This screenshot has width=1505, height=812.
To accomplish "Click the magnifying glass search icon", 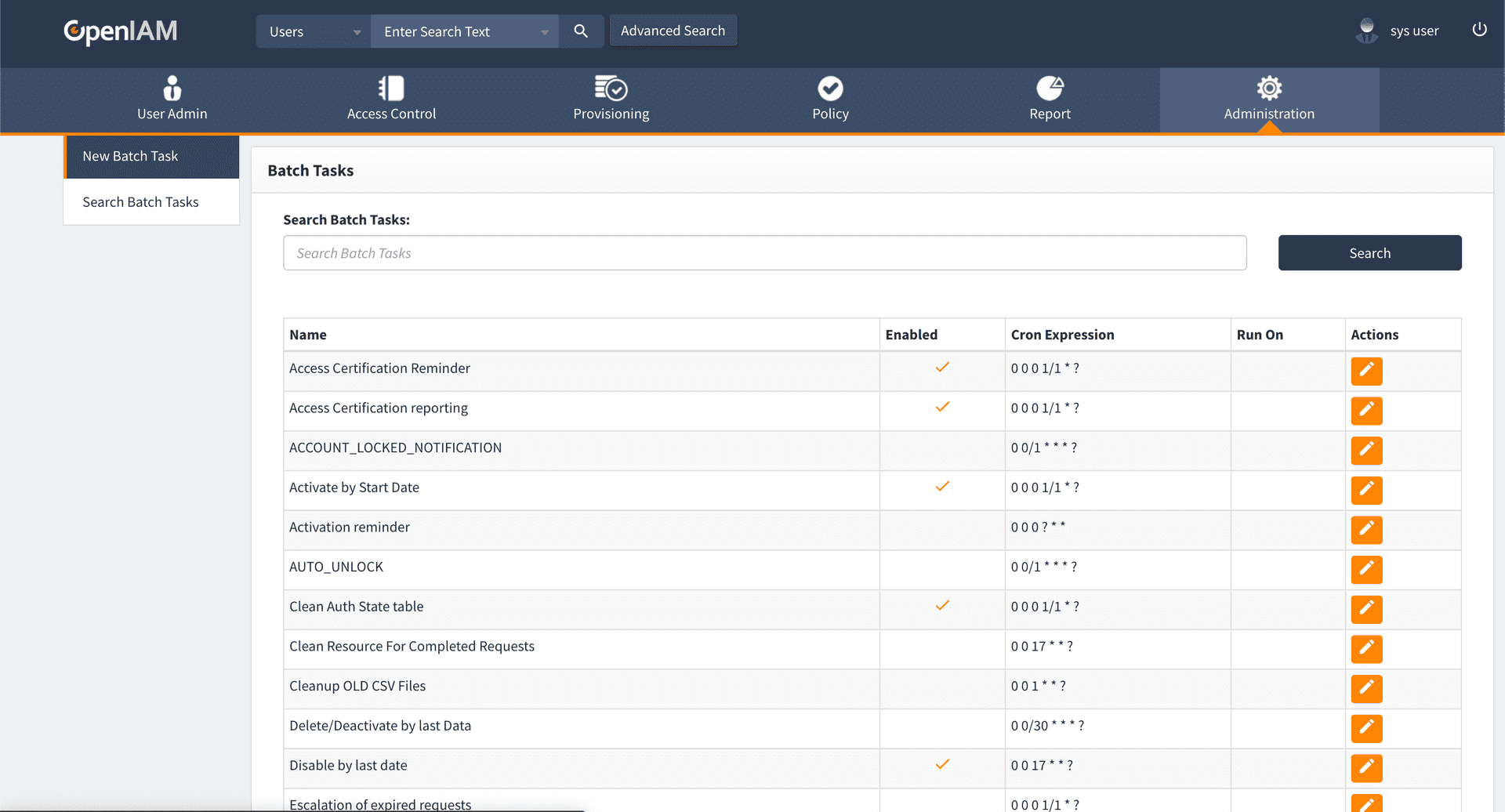I will click(x=580, y=31).
